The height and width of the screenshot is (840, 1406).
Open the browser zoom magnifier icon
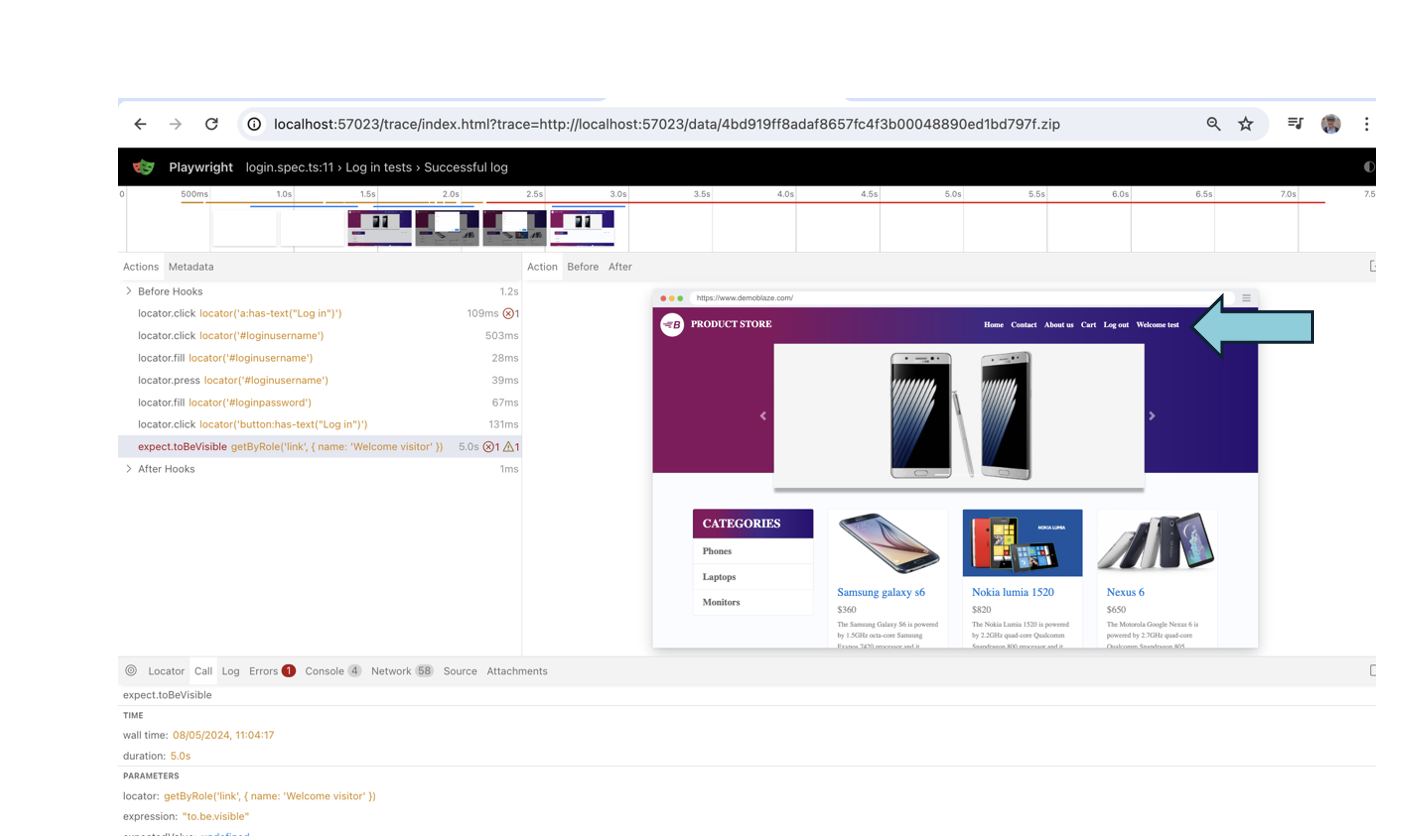pyautogui.click(x=1213, y=124)
